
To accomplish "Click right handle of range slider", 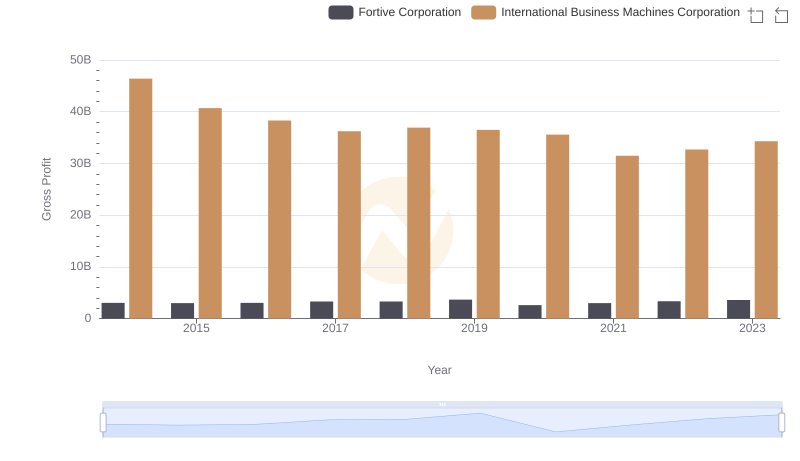I will 782,423.
